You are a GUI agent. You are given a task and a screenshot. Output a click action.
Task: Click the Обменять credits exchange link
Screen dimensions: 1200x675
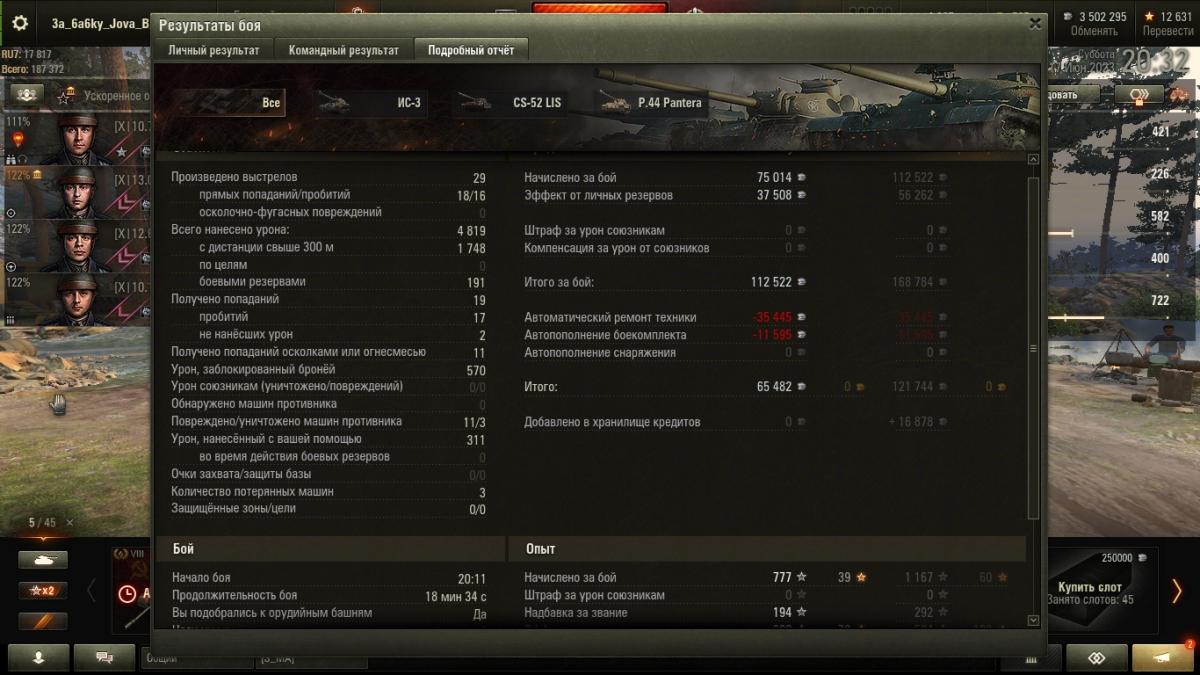click(x=1094, y=31)
